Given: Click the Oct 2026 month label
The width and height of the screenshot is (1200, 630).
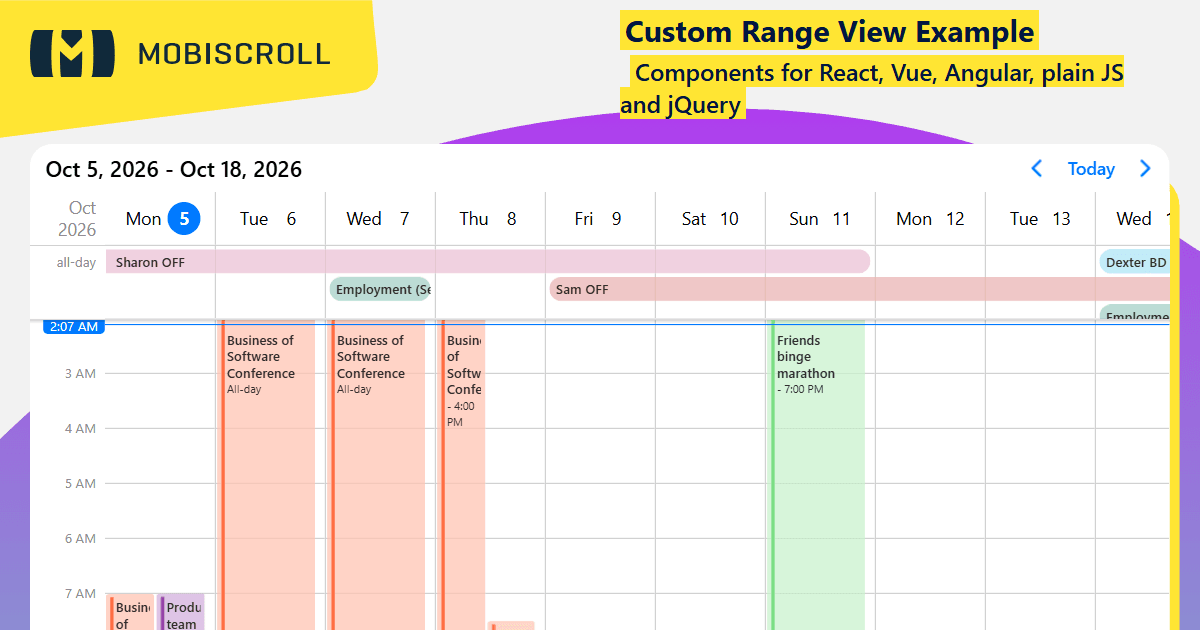Looking at the screenshot, I should [x=78, y=219].
